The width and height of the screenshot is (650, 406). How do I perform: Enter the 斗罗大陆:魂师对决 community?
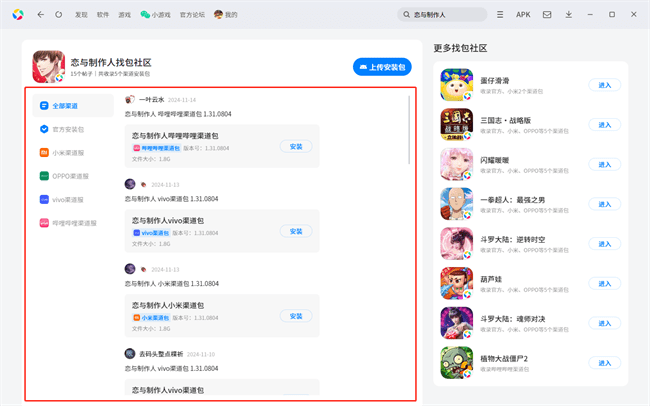coord(605,323)
